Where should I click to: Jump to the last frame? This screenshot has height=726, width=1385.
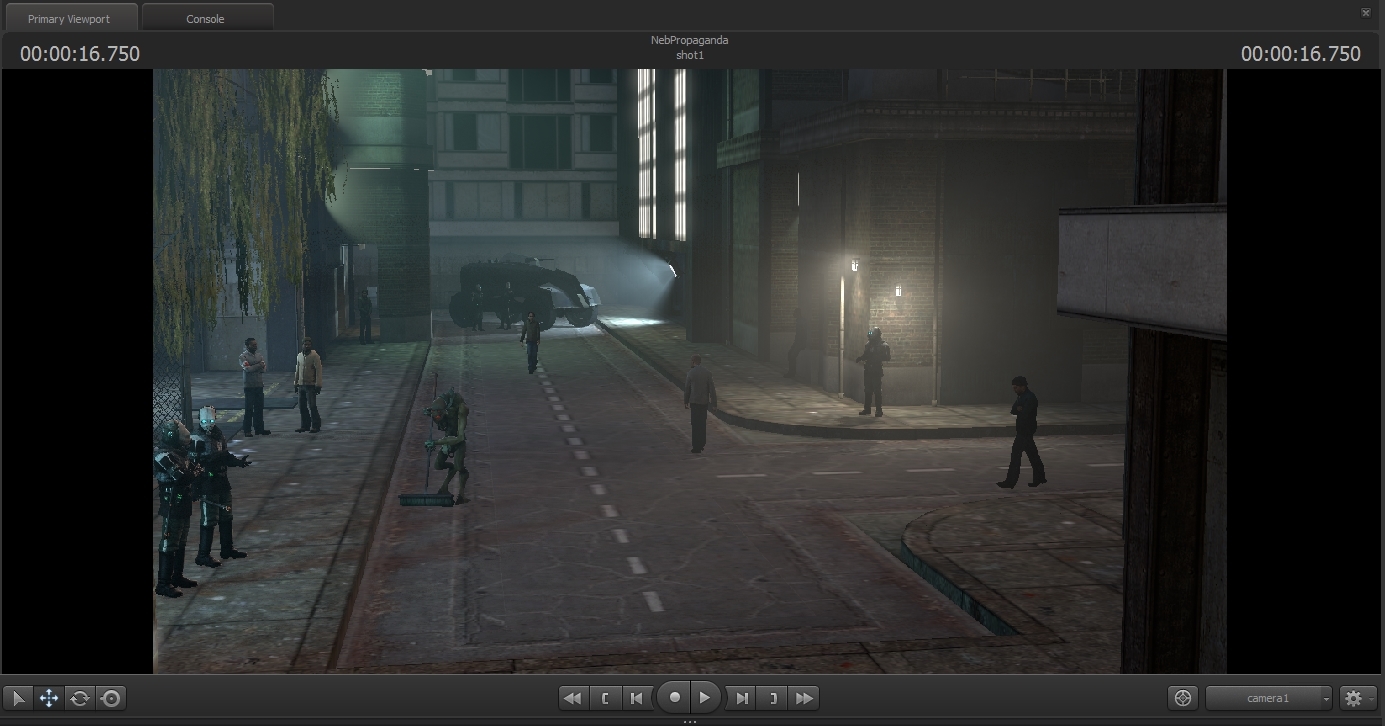click(x=805, y=698)
